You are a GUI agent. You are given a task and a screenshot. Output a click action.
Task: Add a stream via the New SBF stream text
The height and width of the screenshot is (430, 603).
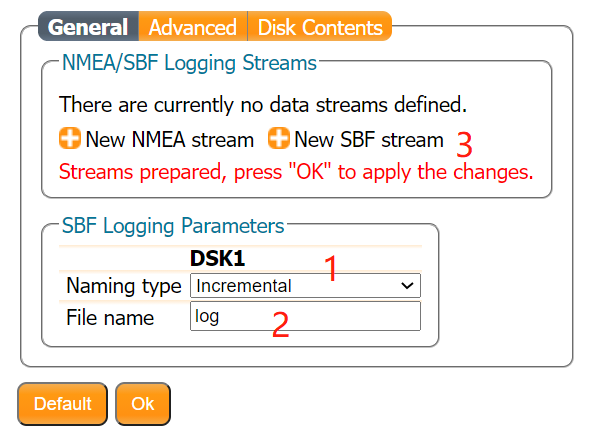(369, 140)
